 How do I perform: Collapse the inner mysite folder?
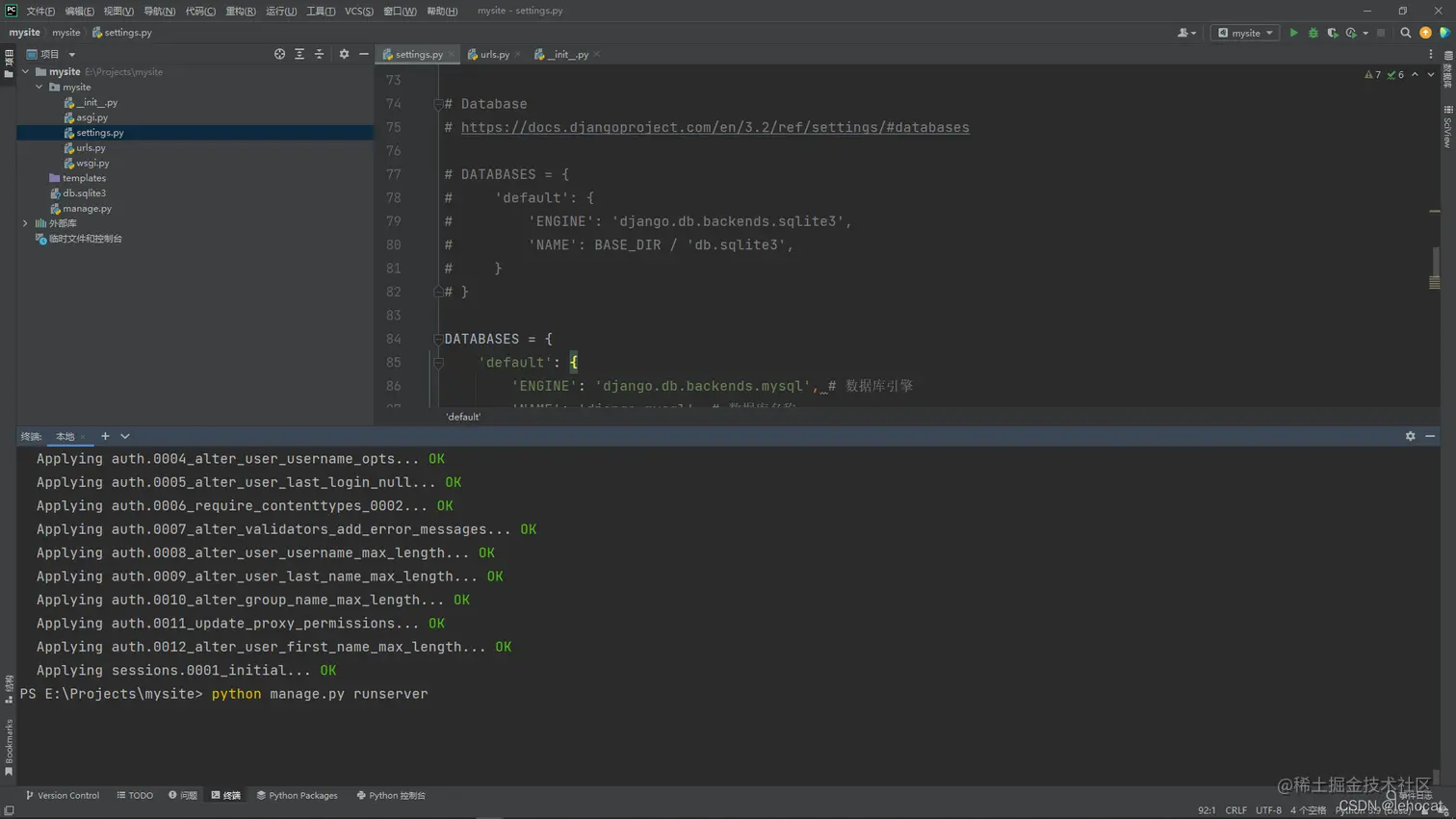tap(39, 87)
